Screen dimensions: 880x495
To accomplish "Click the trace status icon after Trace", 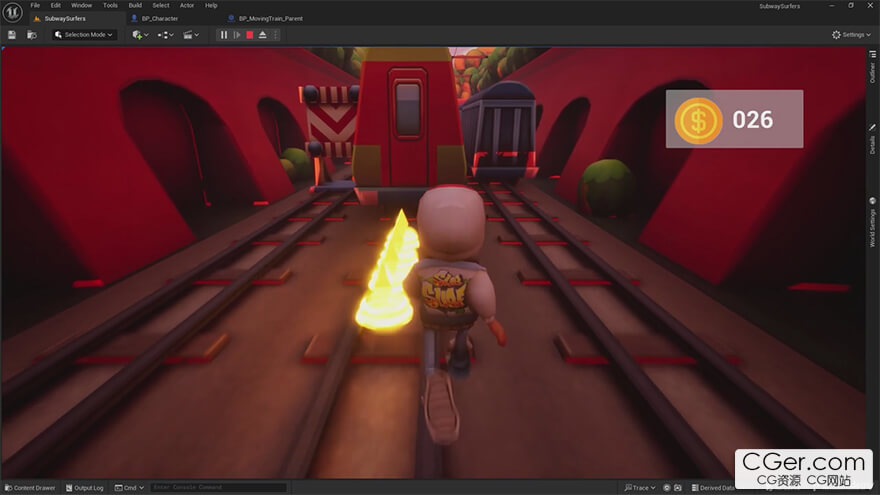I will pos(667,488).
